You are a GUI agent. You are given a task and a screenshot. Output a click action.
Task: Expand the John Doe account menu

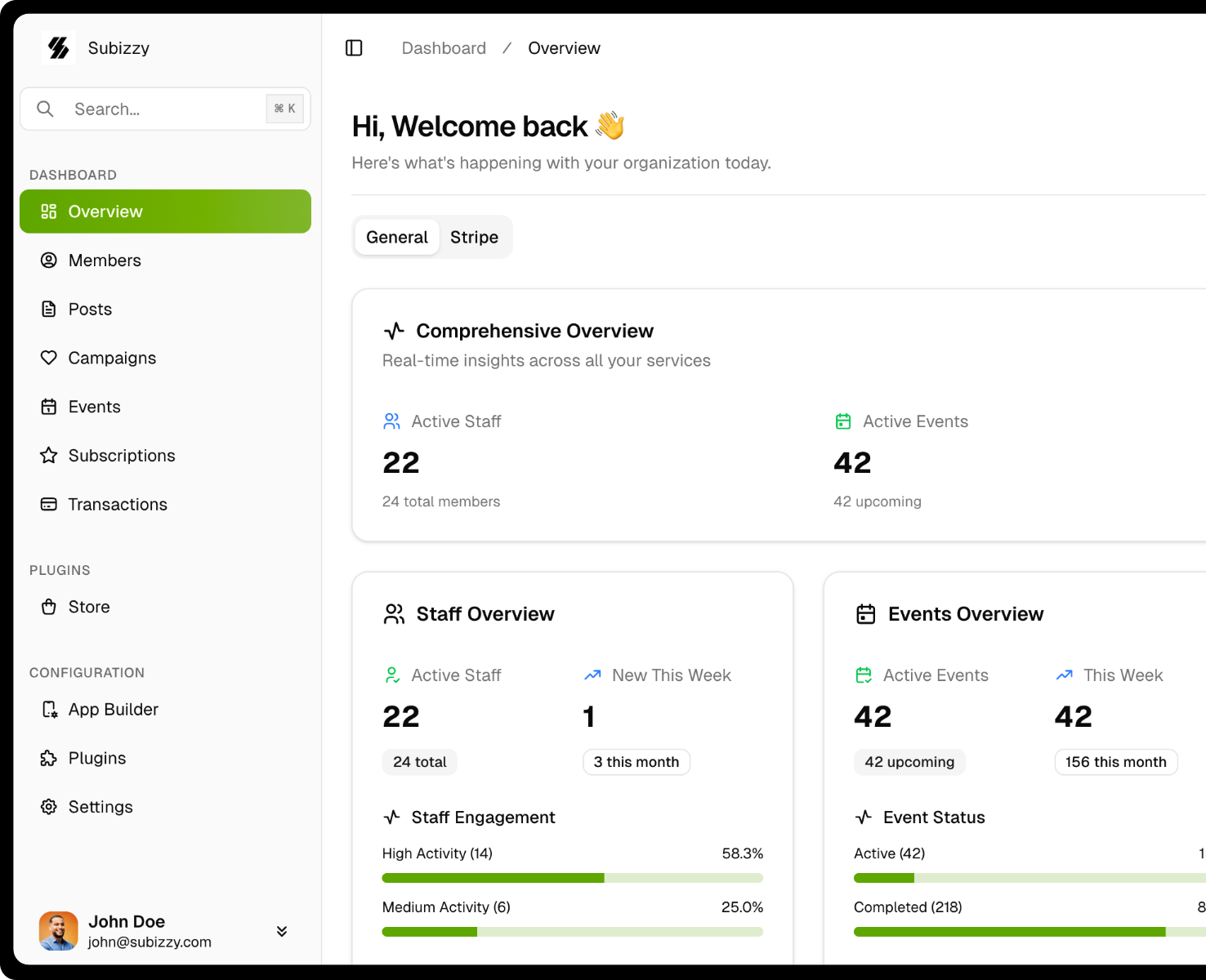(281, 931)
